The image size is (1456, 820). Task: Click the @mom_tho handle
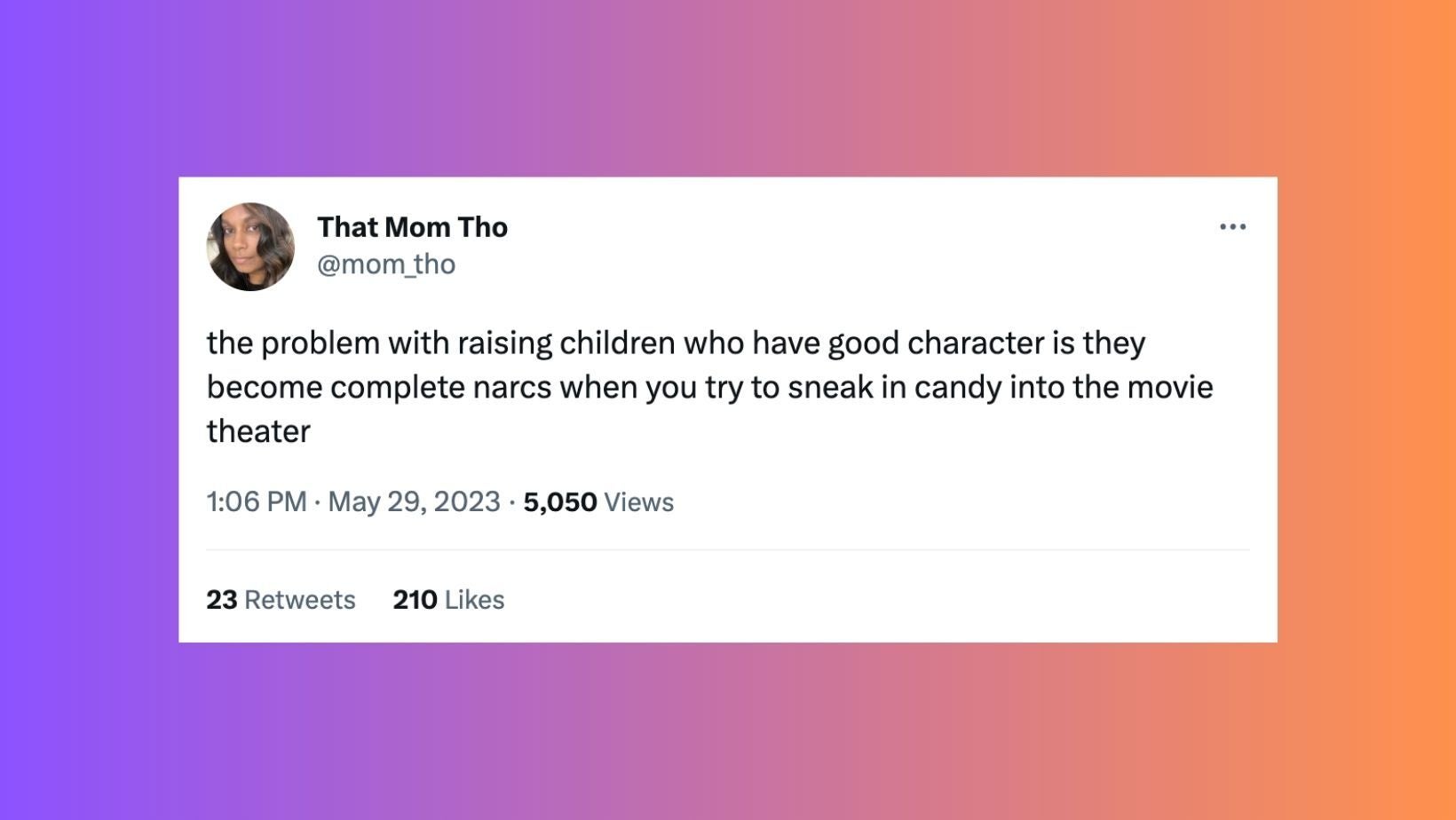point(386,264)
